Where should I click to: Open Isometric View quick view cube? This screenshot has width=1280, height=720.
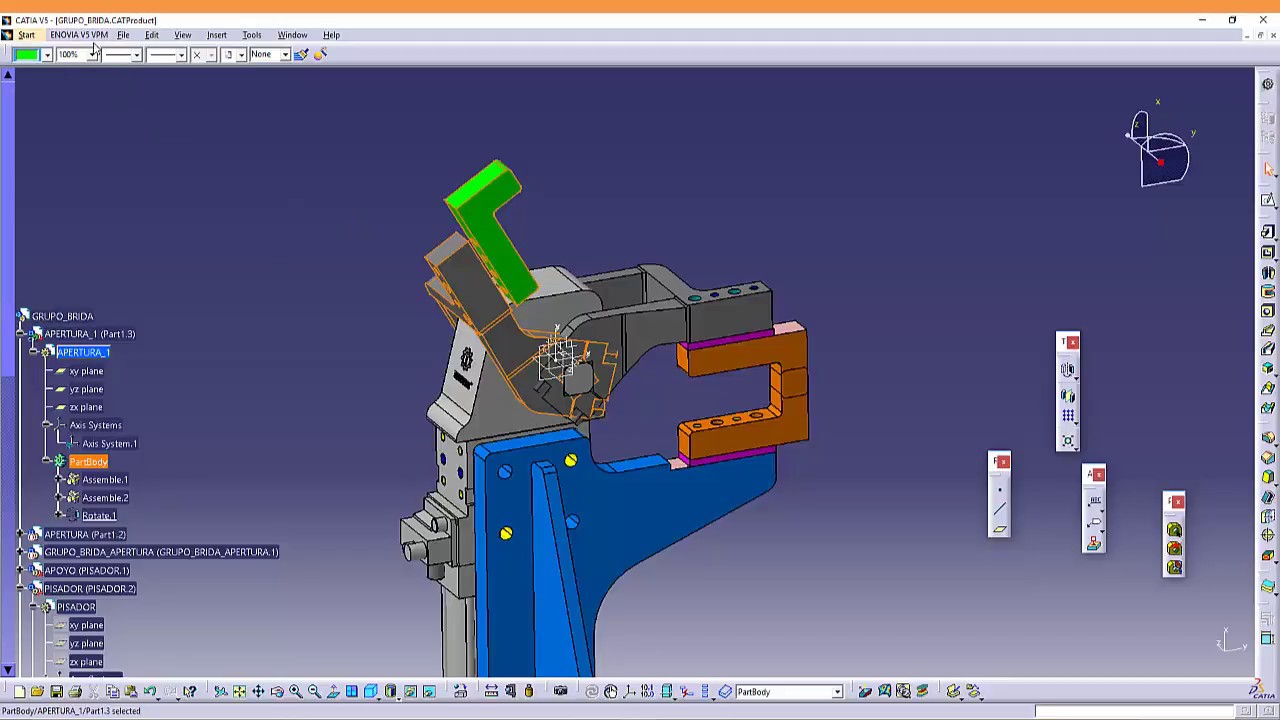point(370,691)
